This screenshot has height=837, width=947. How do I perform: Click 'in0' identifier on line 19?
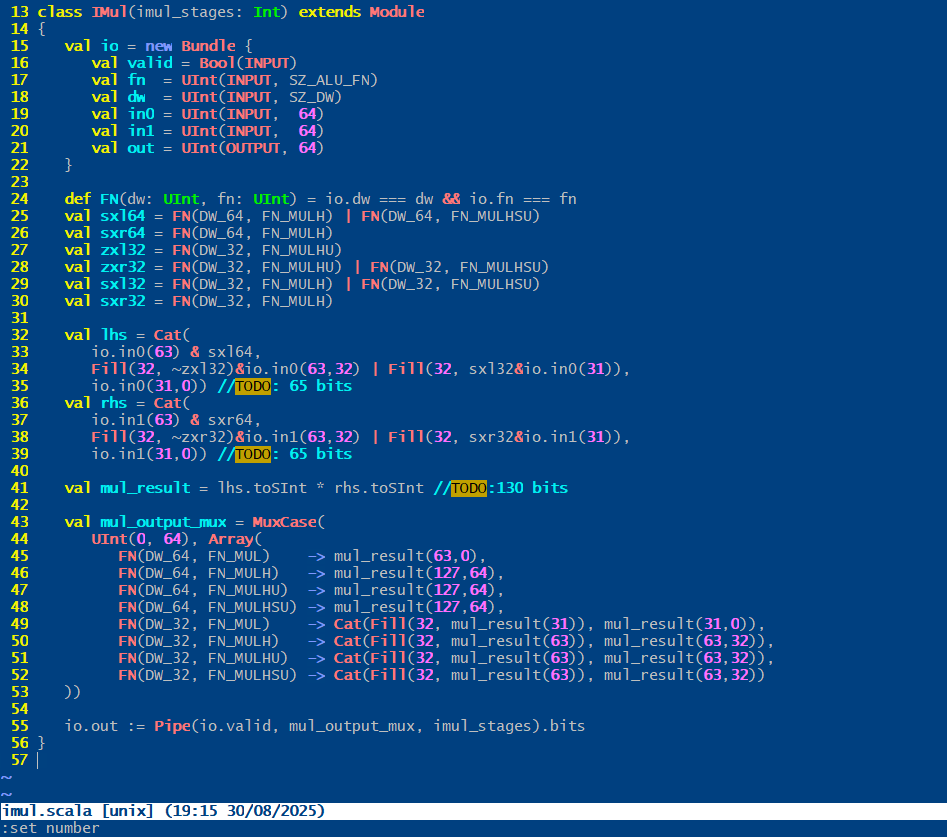click(x=141, y=114)
